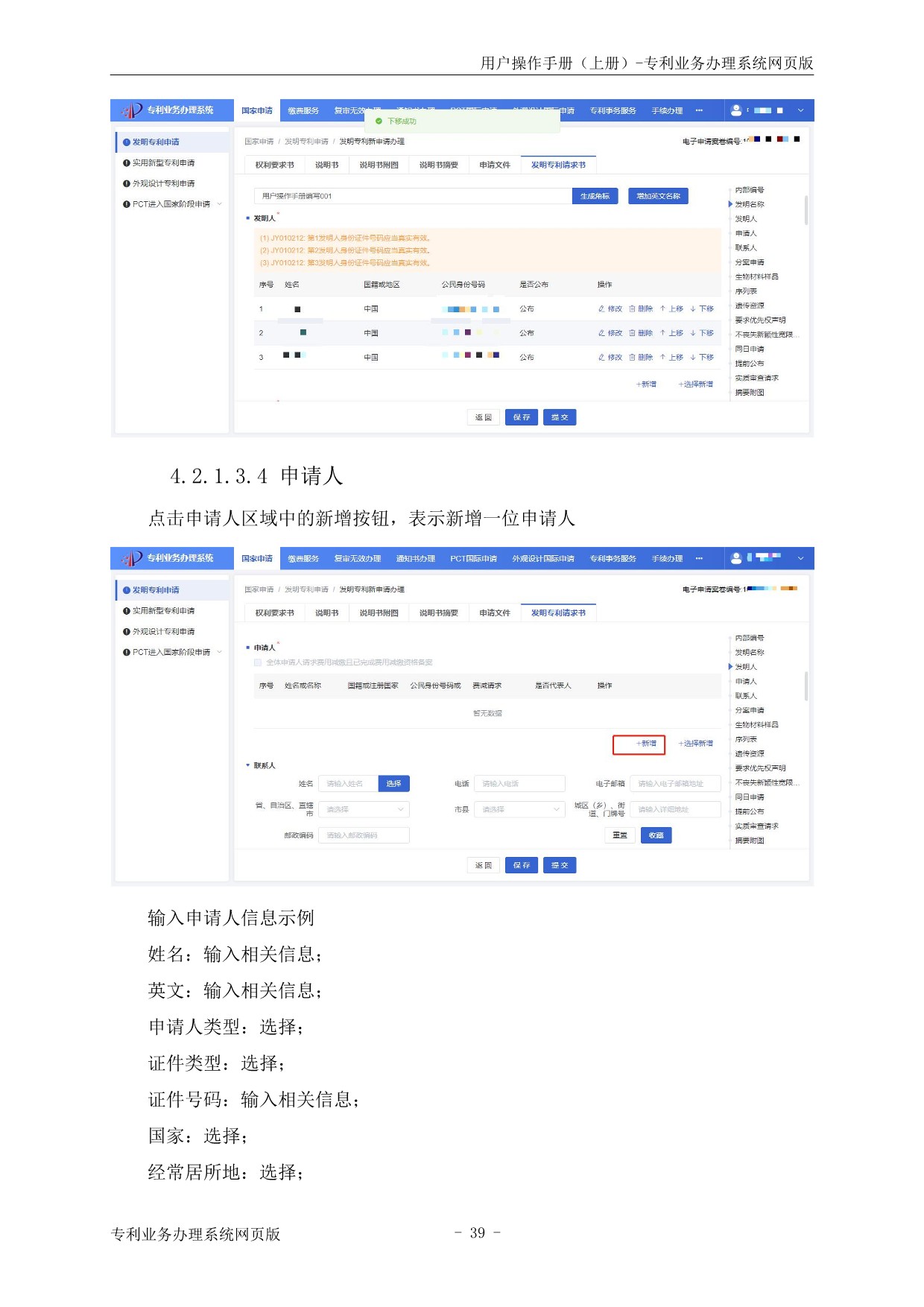
Task: Click the delete trash icon for inventor row 1
Action: 632,308
